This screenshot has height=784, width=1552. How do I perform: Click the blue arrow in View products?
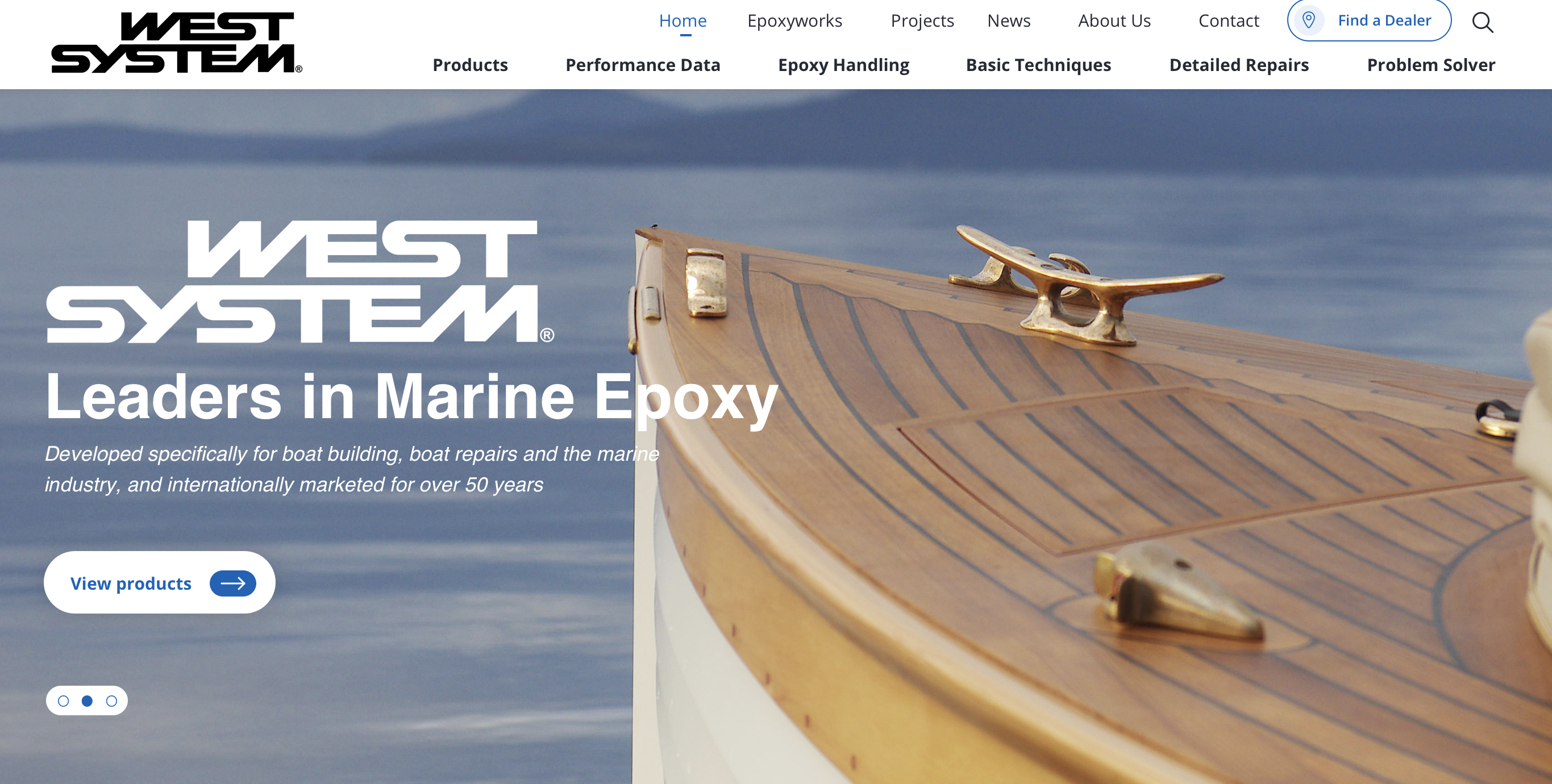coord(232,583)
